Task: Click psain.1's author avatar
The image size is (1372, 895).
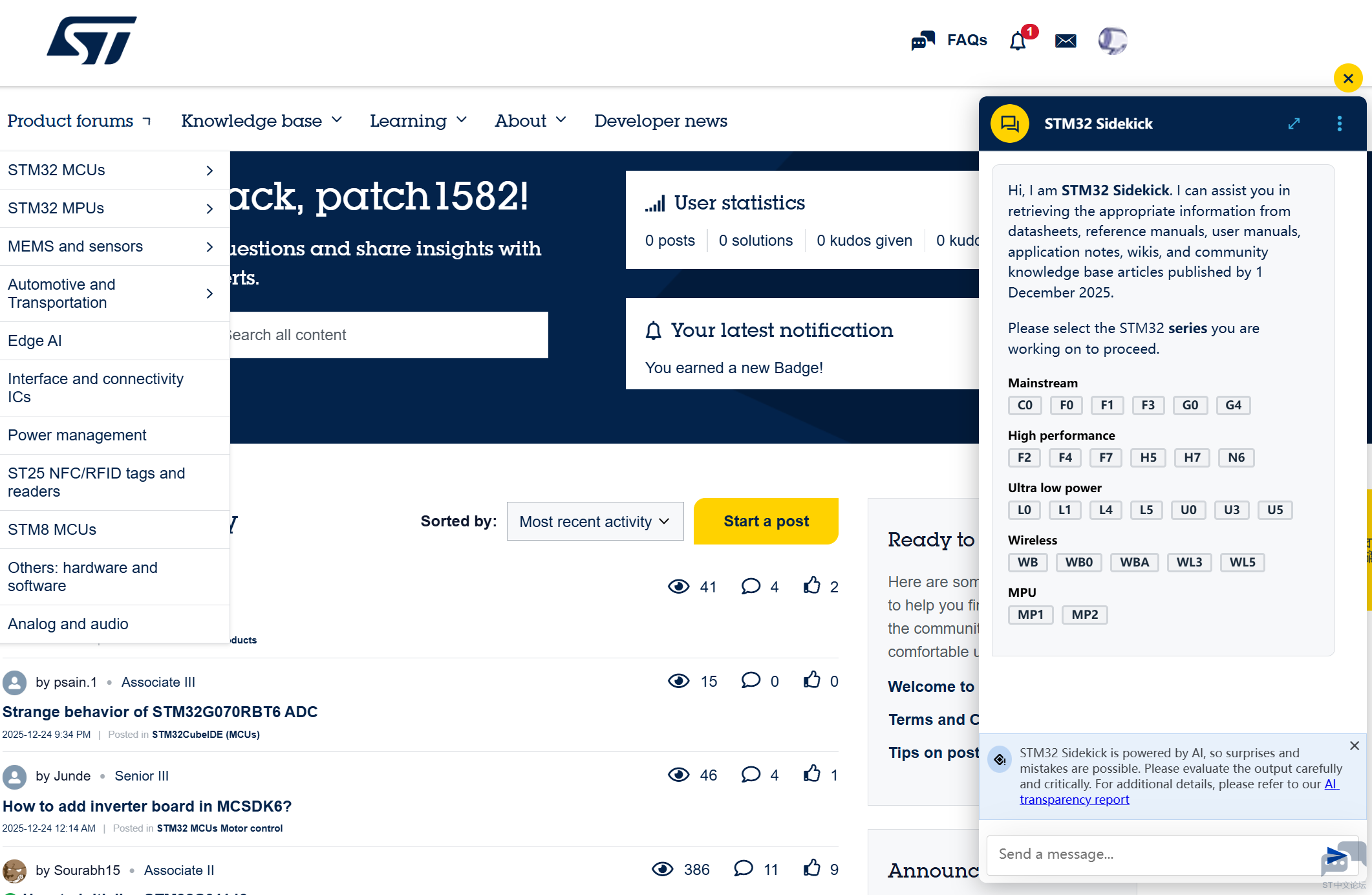Action: tap(14, 682)
